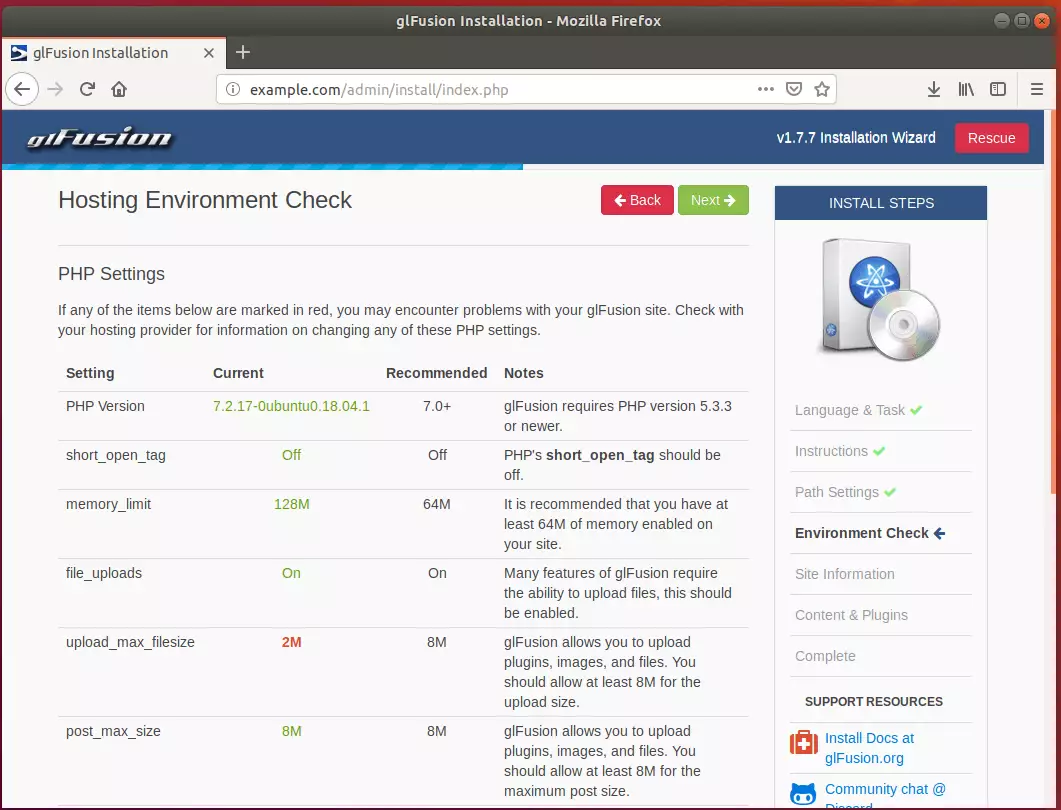Click the 7.0+ recommended PHP version
The image size is (1061, 810).
click(x=437, y=406)
